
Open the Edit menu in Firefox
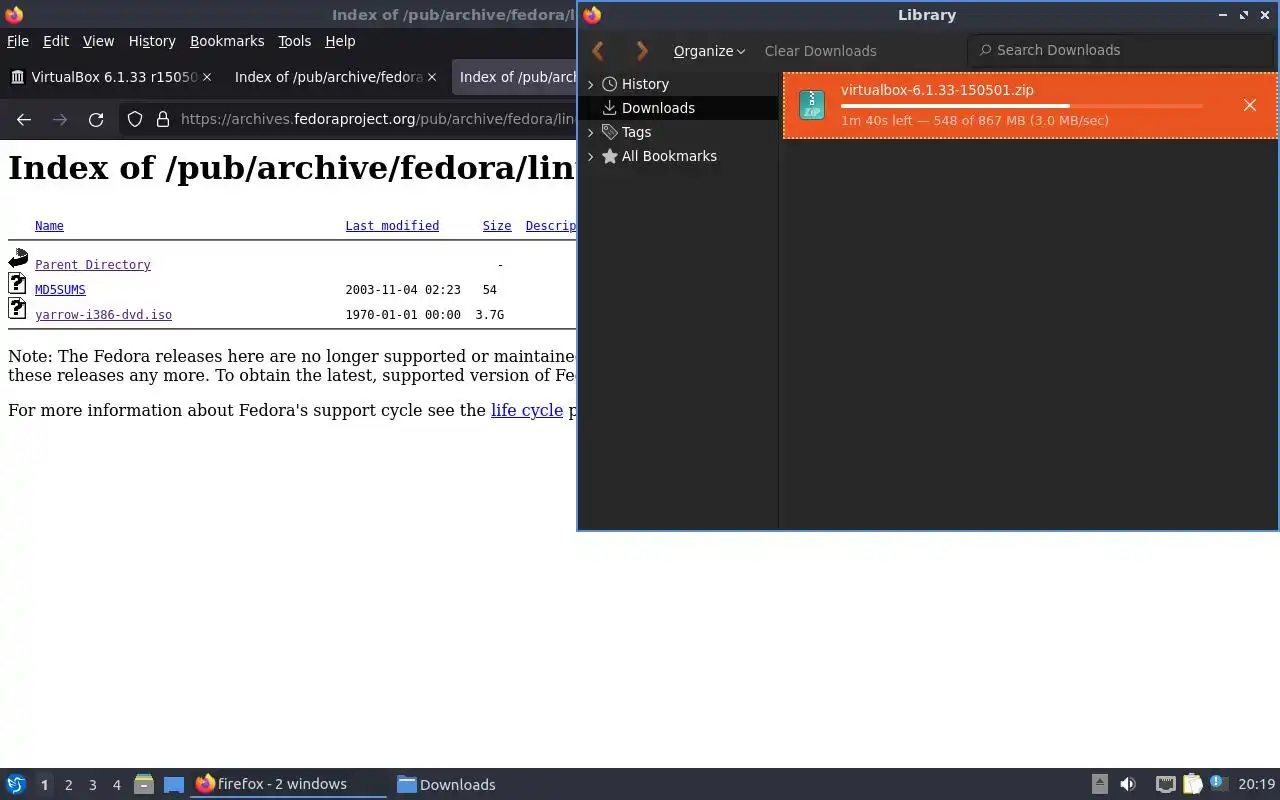point(56,41)
